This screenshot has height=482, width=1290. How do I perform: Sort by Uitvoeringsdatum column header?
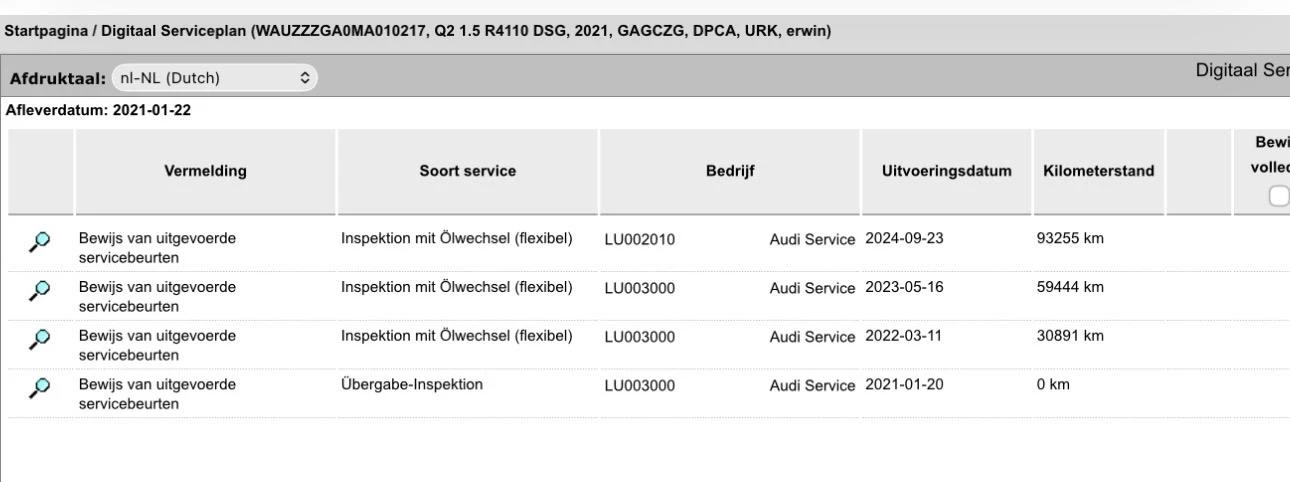pos(946,171)
